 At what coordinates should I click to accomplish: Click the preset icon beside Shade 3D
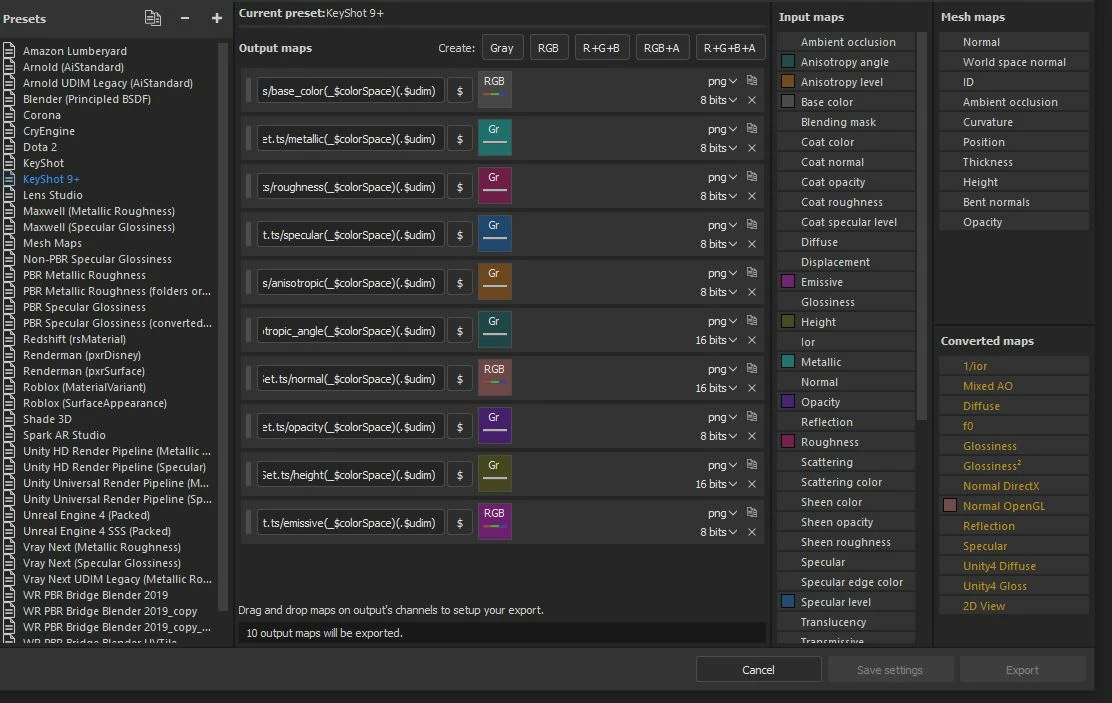pos(9,419)
